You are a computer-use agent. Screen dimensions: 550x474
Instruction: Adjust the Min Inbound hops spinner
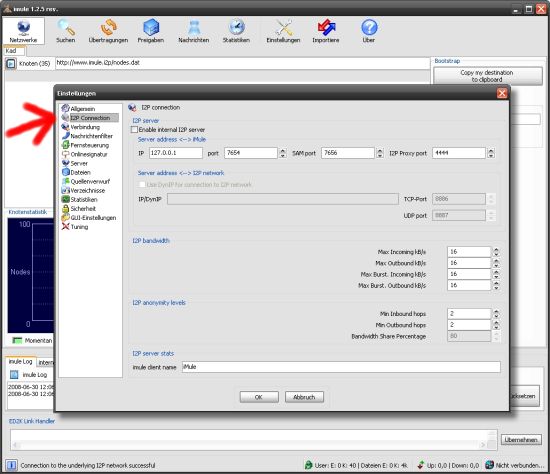[496, 314]
